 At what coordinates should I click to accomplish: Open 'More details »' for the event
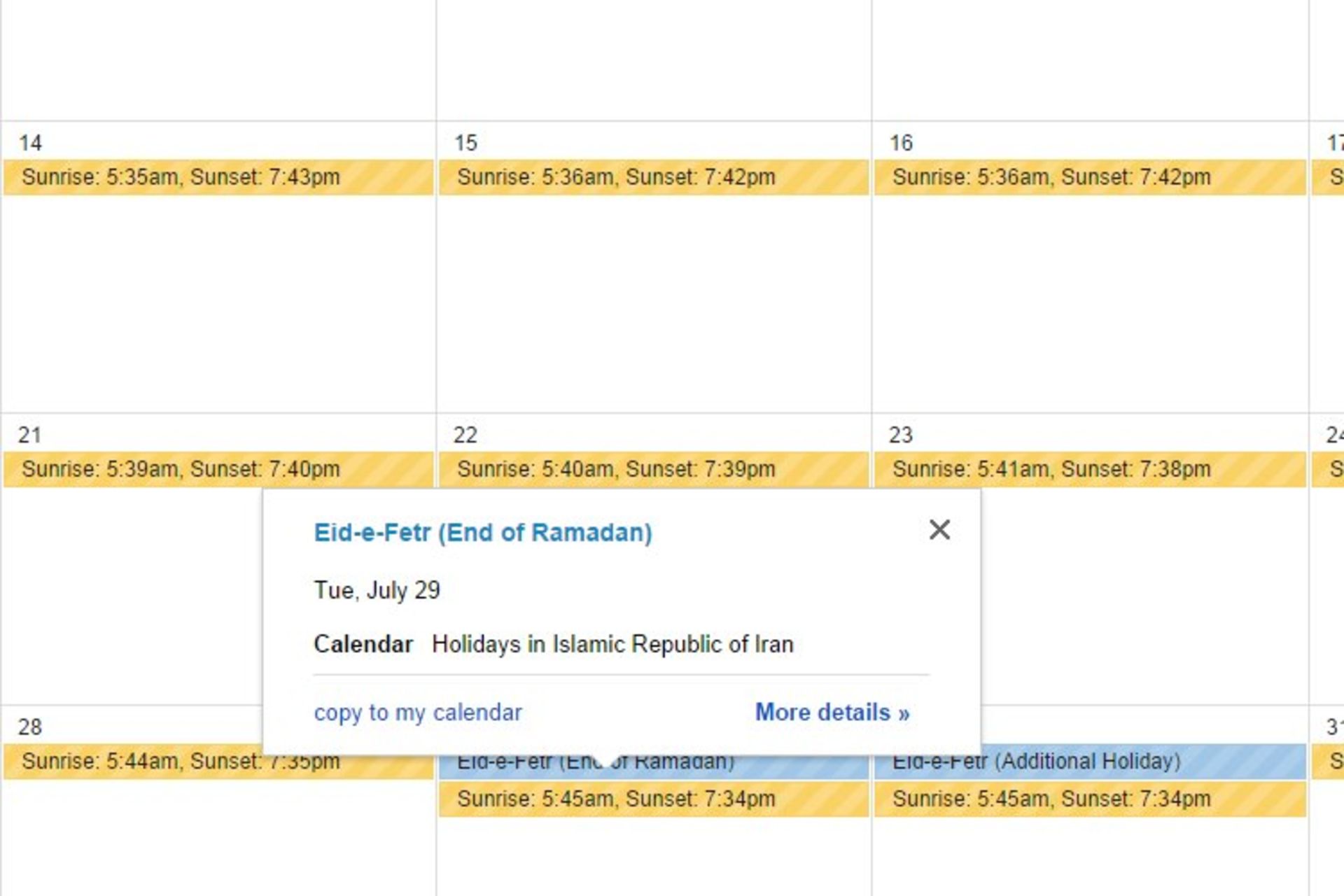click(832, 713)
